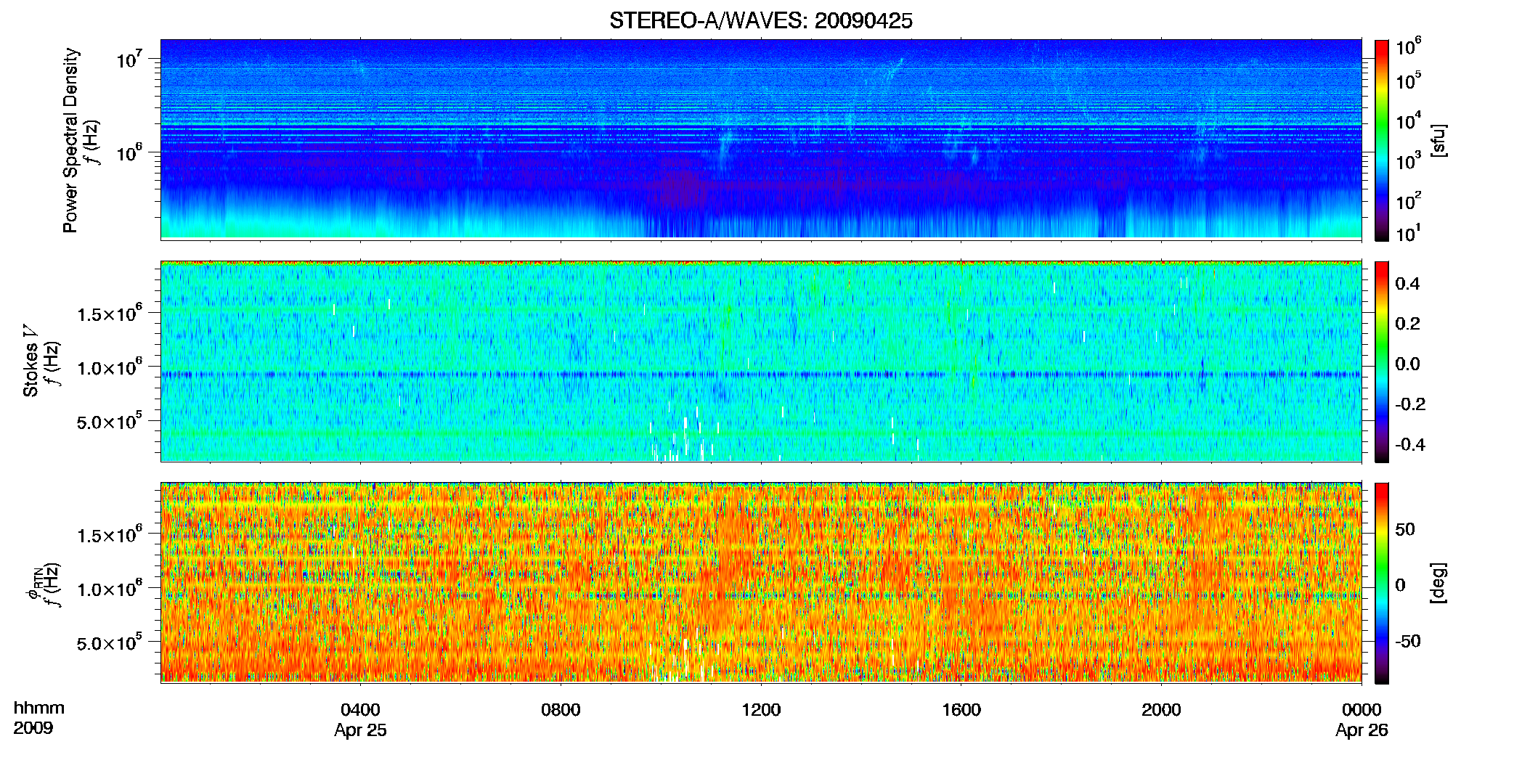The height and width of the screenshot is (784, 1522).
Task: Select the Apr 26 date label
Action: (x=1362, y=730)
